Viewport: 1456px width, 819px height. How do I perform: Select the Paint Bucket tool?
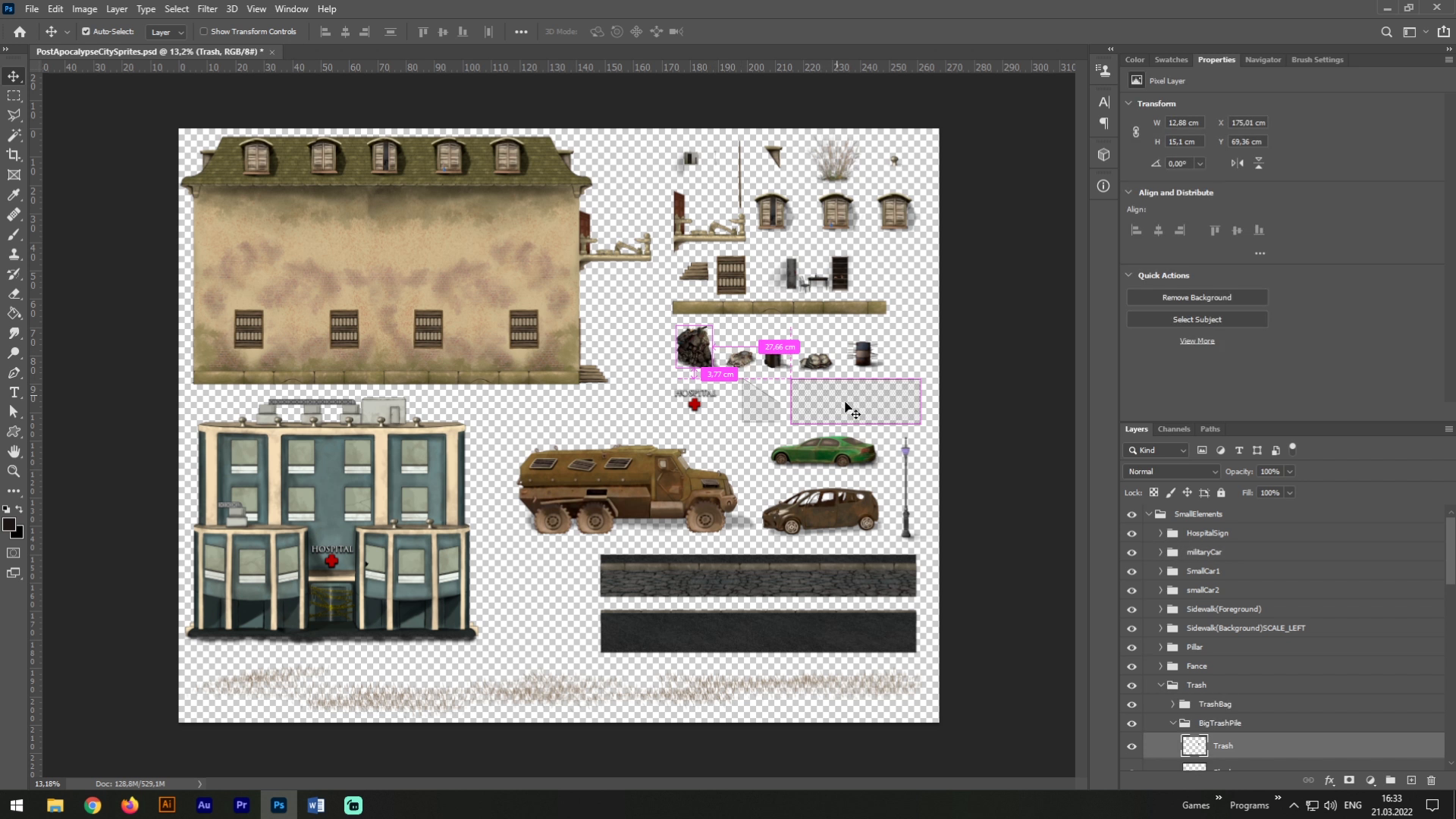point(14,313)
